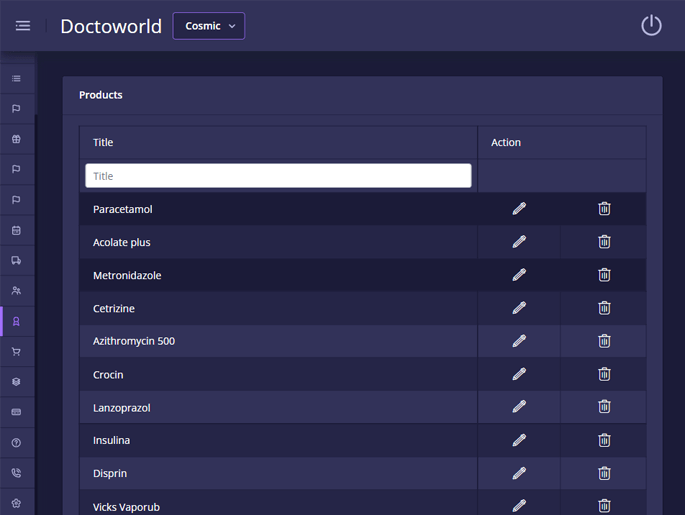Open the highlighted badge sidebar item
The height and width of the screenshot is (515, 685).
pos(16,321)
